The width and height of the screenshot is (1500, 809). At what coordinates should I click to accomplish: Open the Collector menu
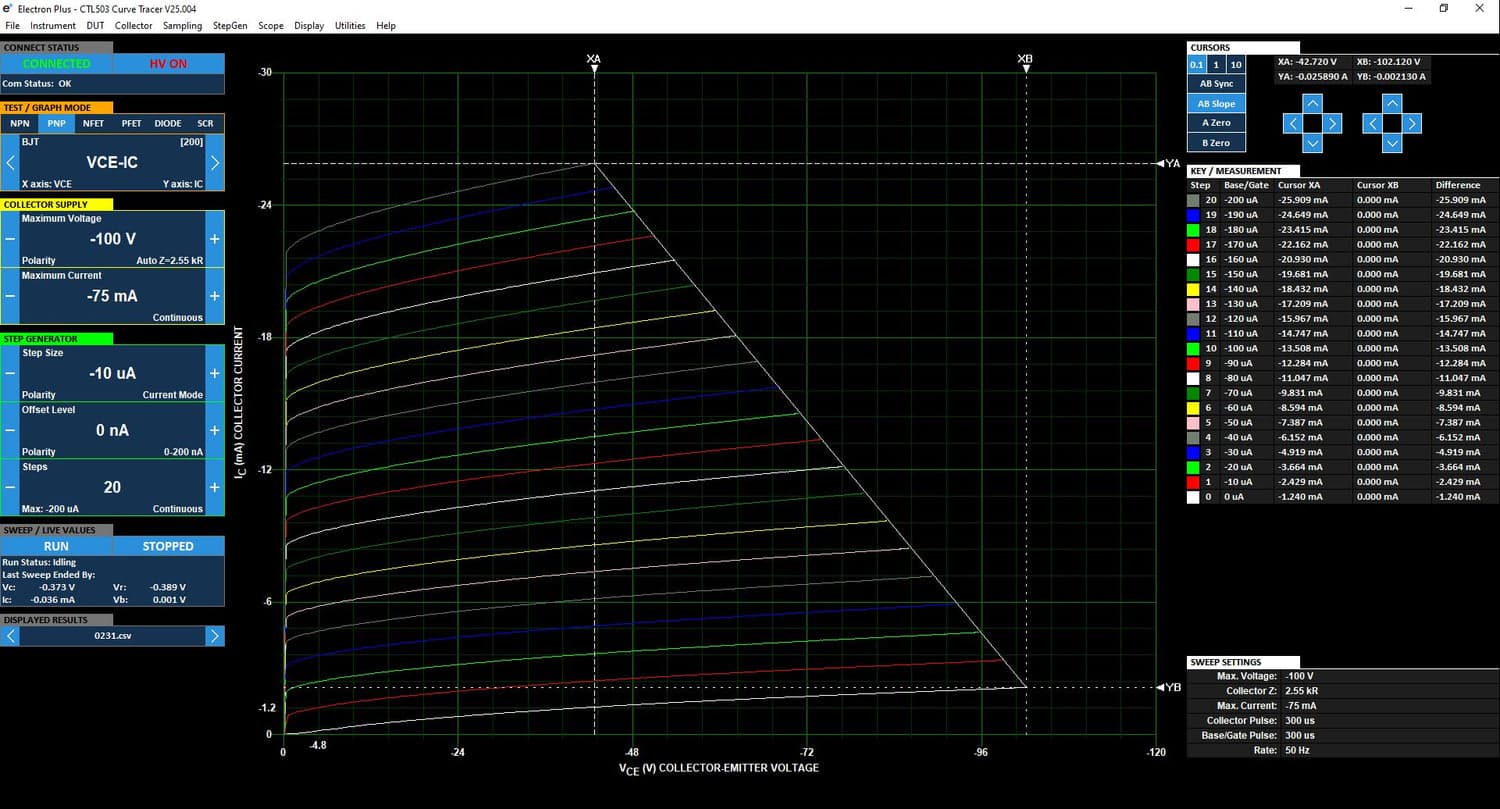pyautogui.click(x=133, y=25)
